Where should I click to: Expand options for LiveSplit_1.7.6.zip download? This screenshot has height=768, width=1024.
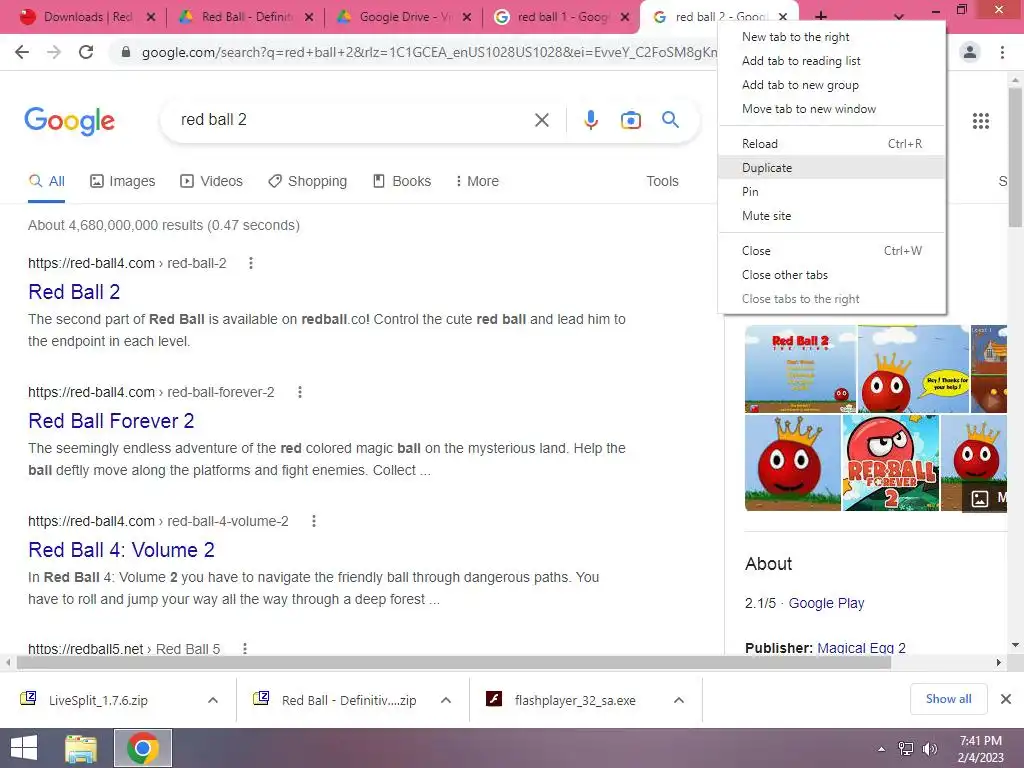pyautogui.click(x=213, y=700)
